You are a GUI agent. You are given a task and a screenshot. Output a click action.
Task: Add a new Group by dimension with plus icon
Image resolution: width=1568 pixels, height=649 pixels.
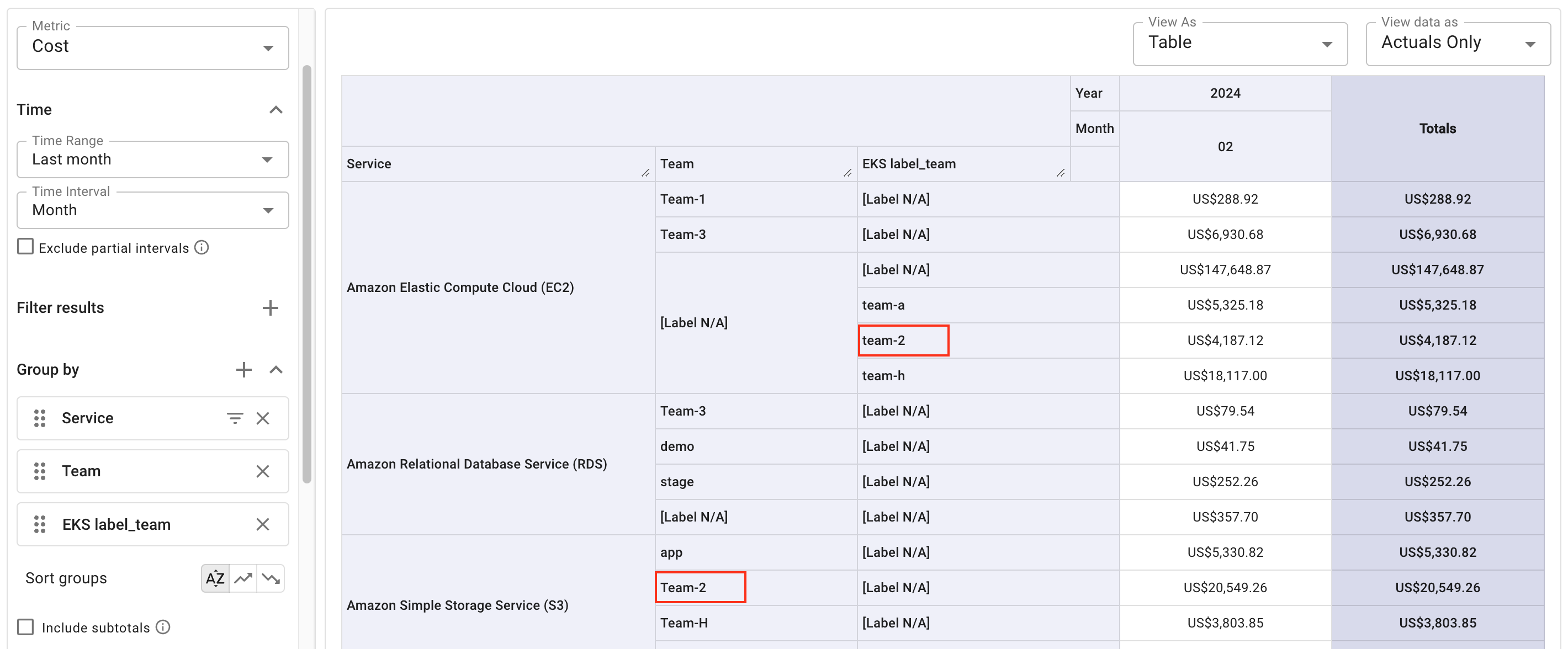pos(243,369)
